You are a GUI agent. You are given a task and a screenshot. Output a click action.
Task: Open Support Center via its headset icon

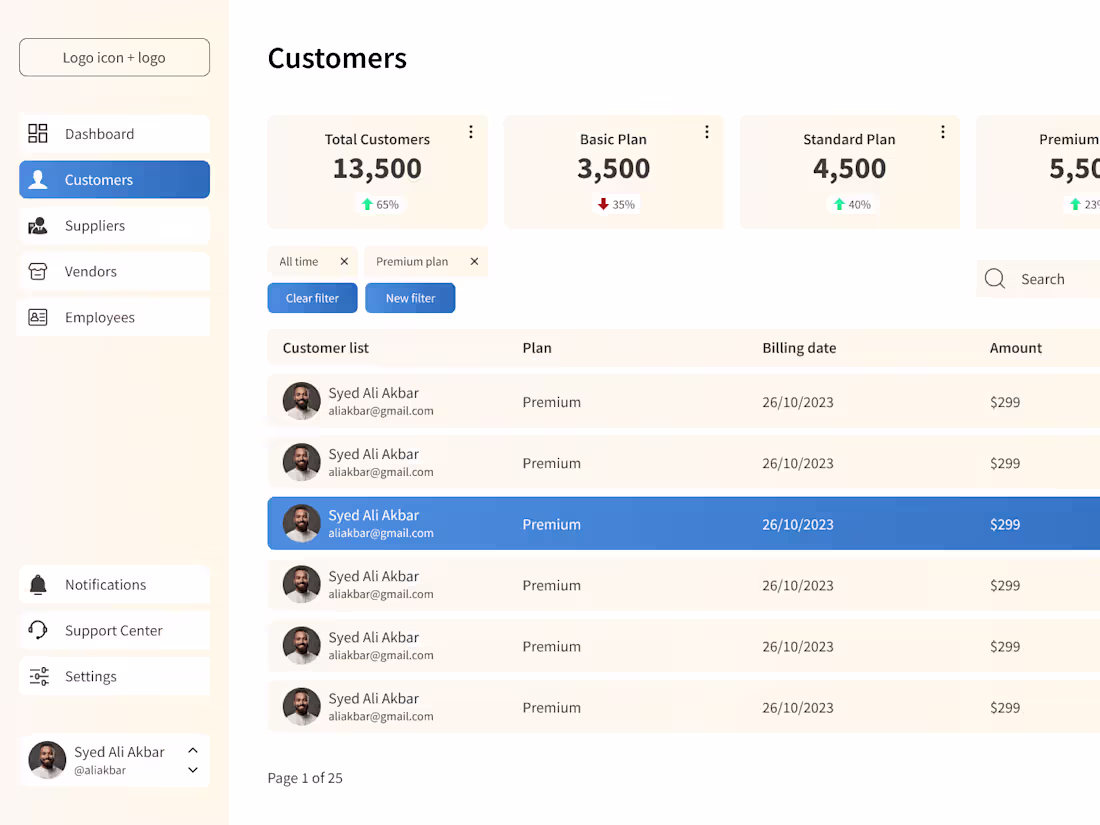(38, 630)
